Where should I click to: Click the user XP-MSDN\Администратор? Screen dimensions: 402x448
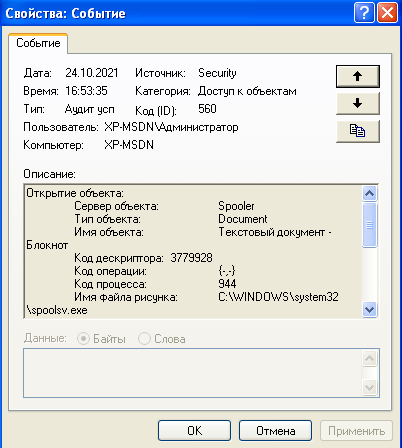(171, 127)
